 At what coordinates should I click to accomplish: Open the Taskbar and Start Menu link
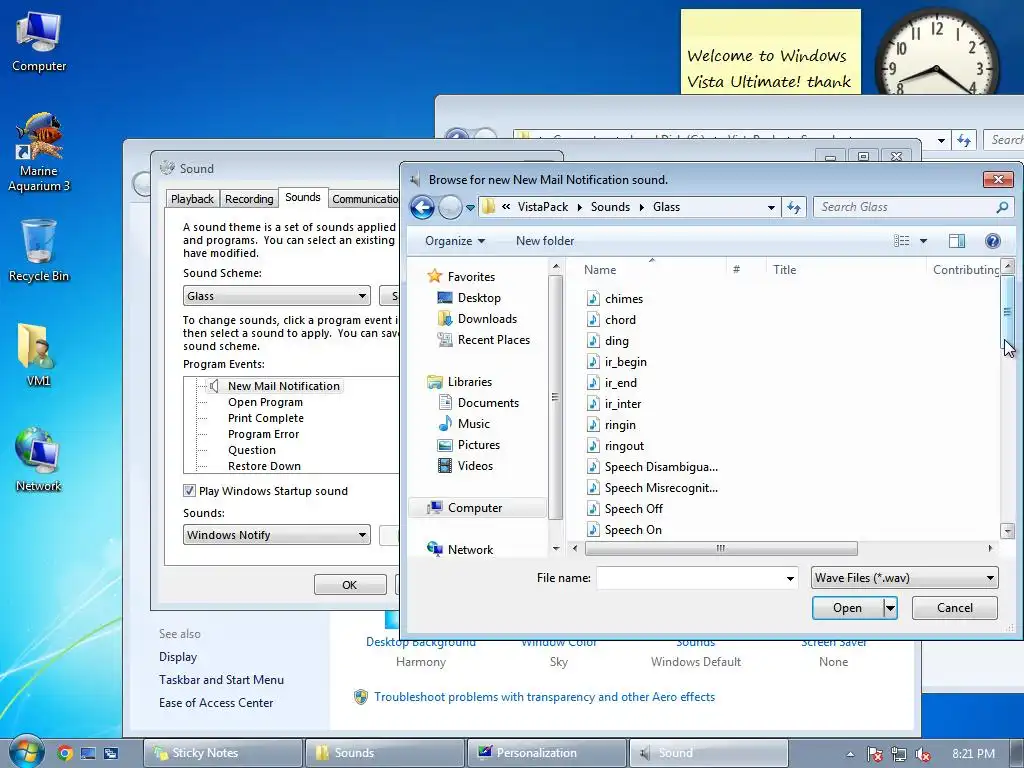pos(221,680)
